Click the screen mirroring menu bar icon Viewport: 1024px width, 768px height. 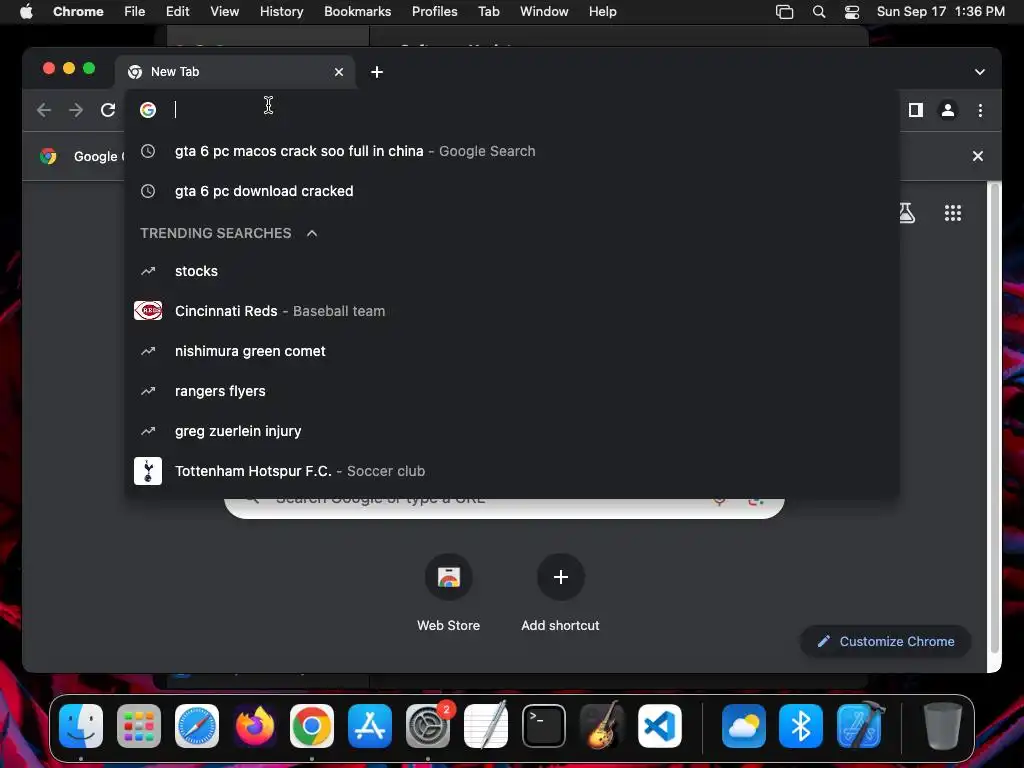point(784,12)
